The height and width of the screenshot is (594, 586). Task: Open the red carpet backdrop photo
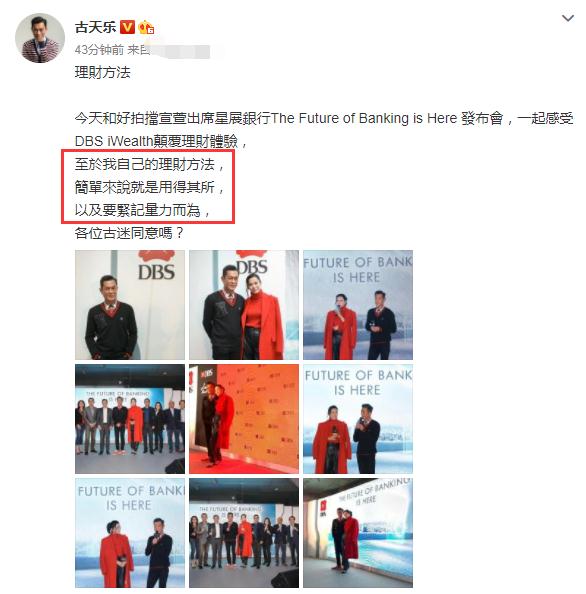[244, 419]
